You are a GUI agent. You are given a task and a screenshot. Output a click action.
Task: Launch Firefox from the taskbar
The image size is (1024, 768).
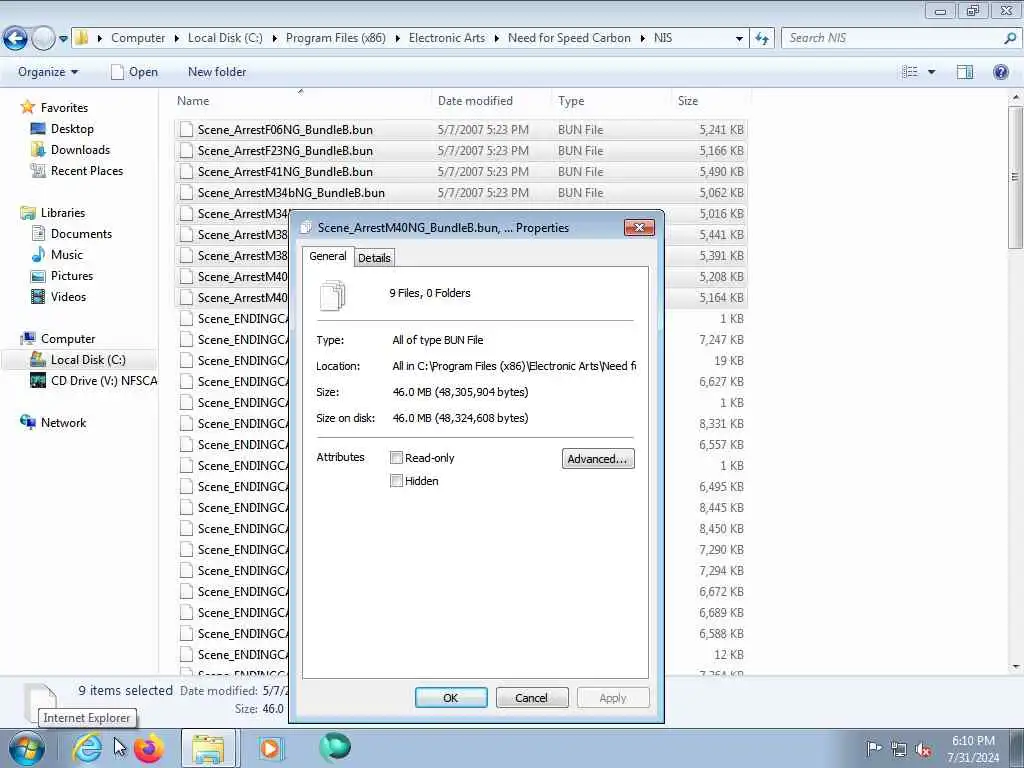(149, 748)
